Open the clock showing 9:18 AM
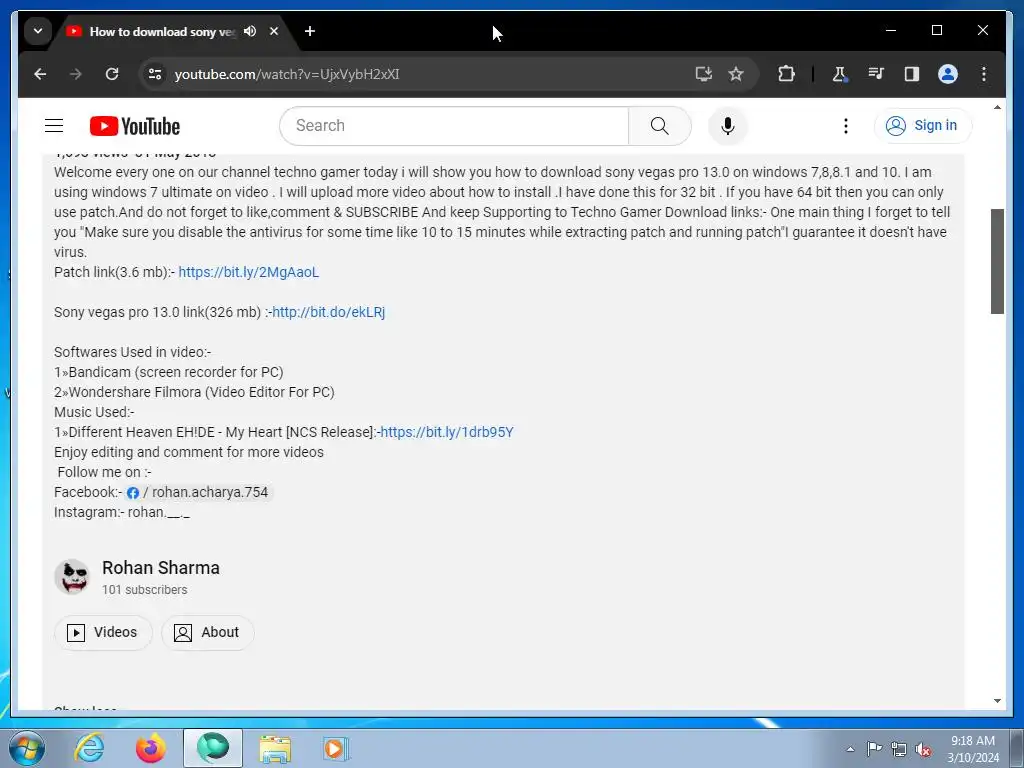This screenshot has width=1024, height=768. coord(972,748)
